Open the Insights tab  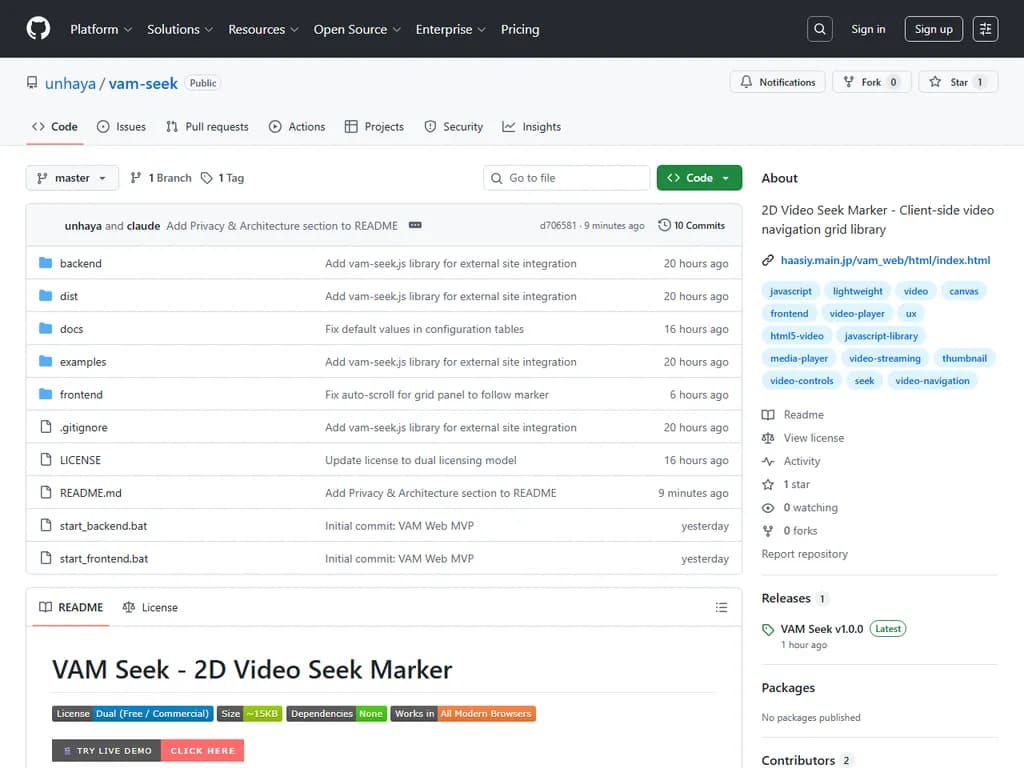pos(531,127)
